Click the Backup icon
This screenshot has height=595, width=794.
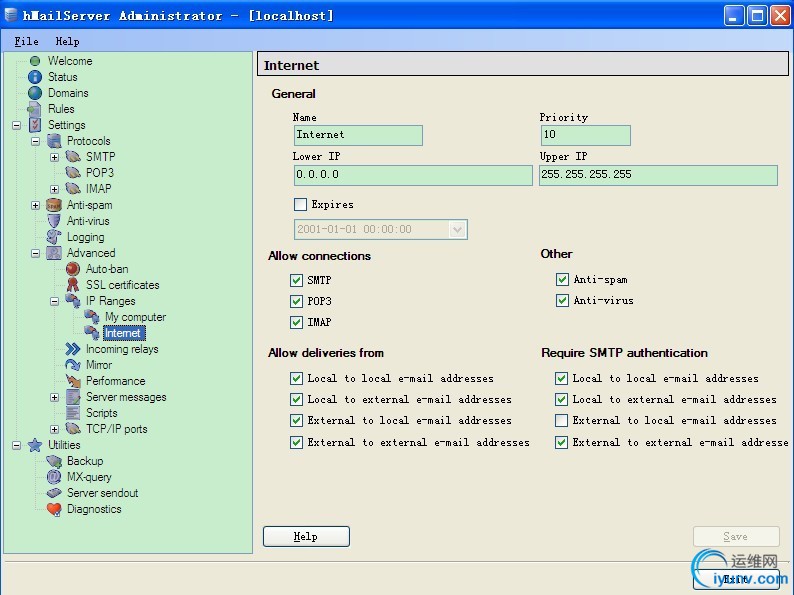54,461
